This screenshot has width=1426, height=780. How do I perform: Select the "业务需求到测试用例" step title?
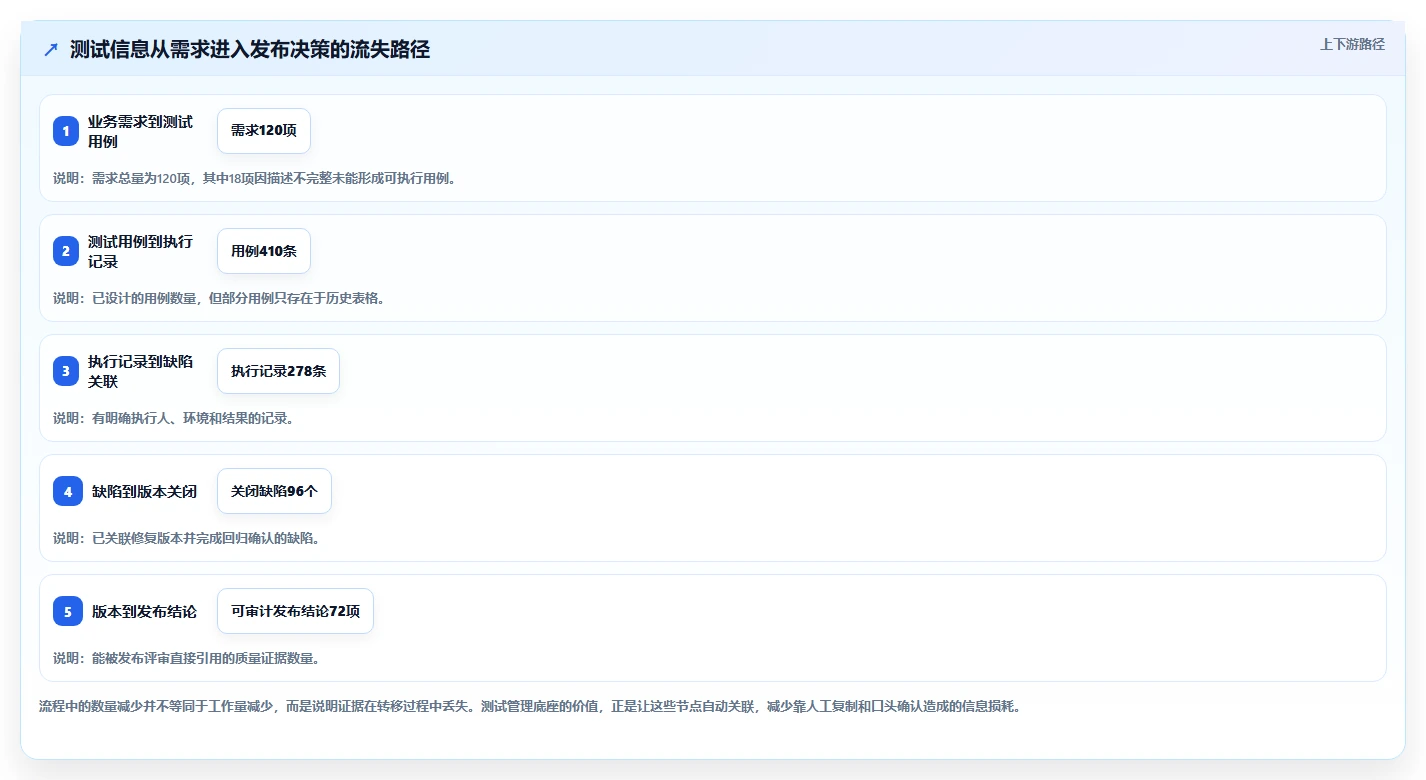coord(140,131)
